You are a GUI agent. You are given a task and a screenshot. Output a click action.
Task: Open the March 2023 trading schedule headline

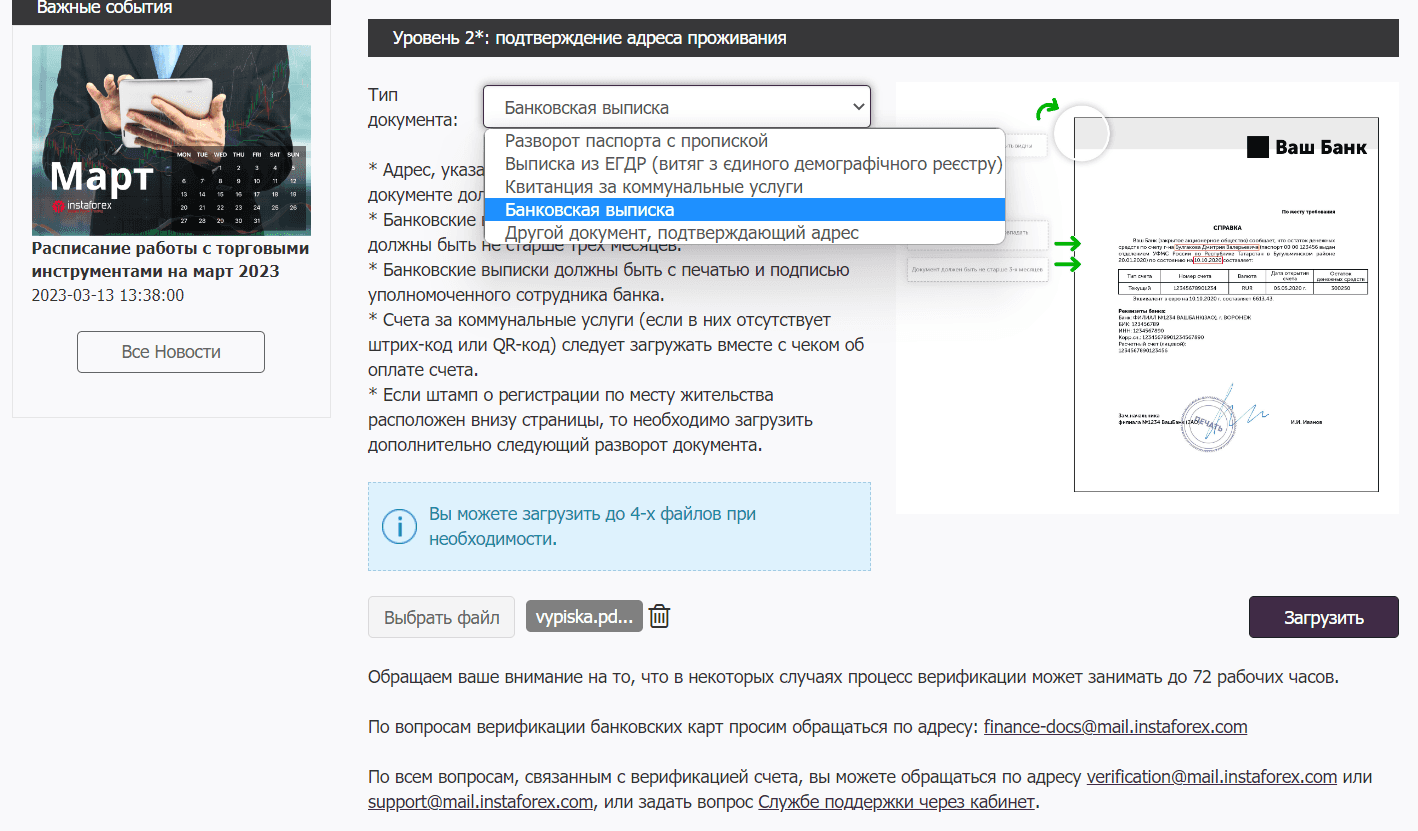(x=171, y=260)
